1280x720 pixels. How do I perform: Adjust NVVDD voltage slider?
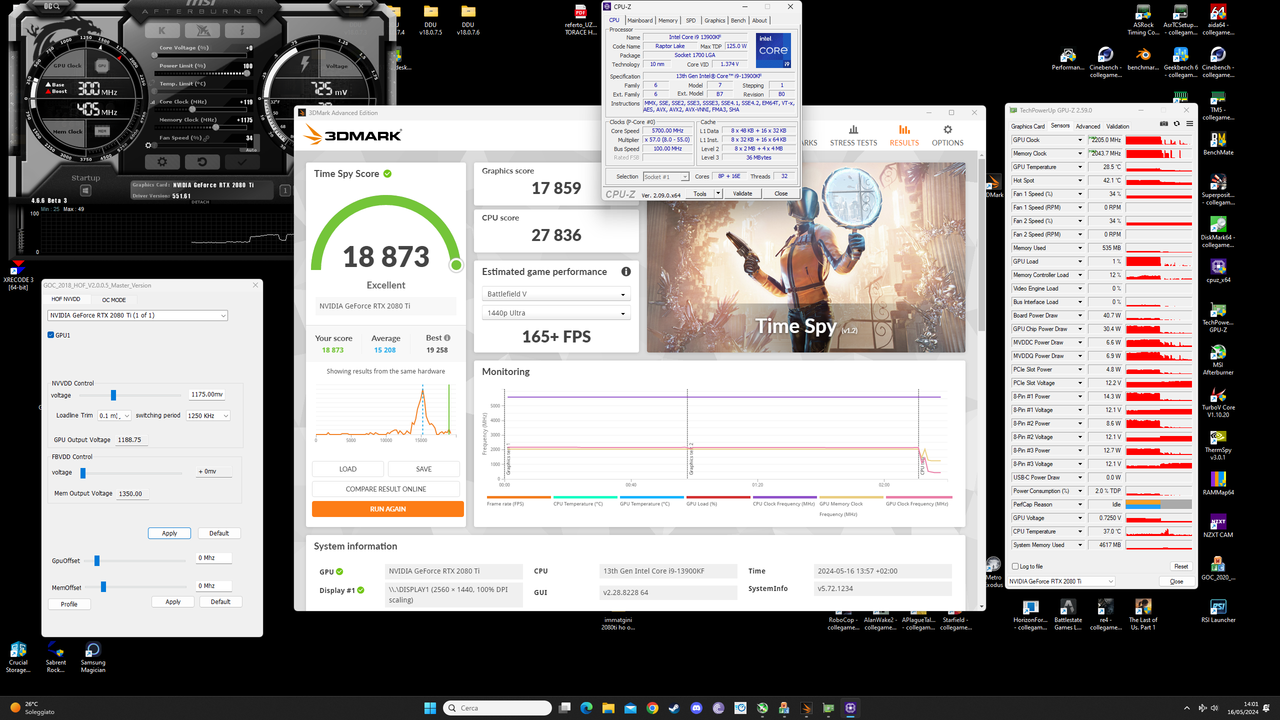coord(113,395)
